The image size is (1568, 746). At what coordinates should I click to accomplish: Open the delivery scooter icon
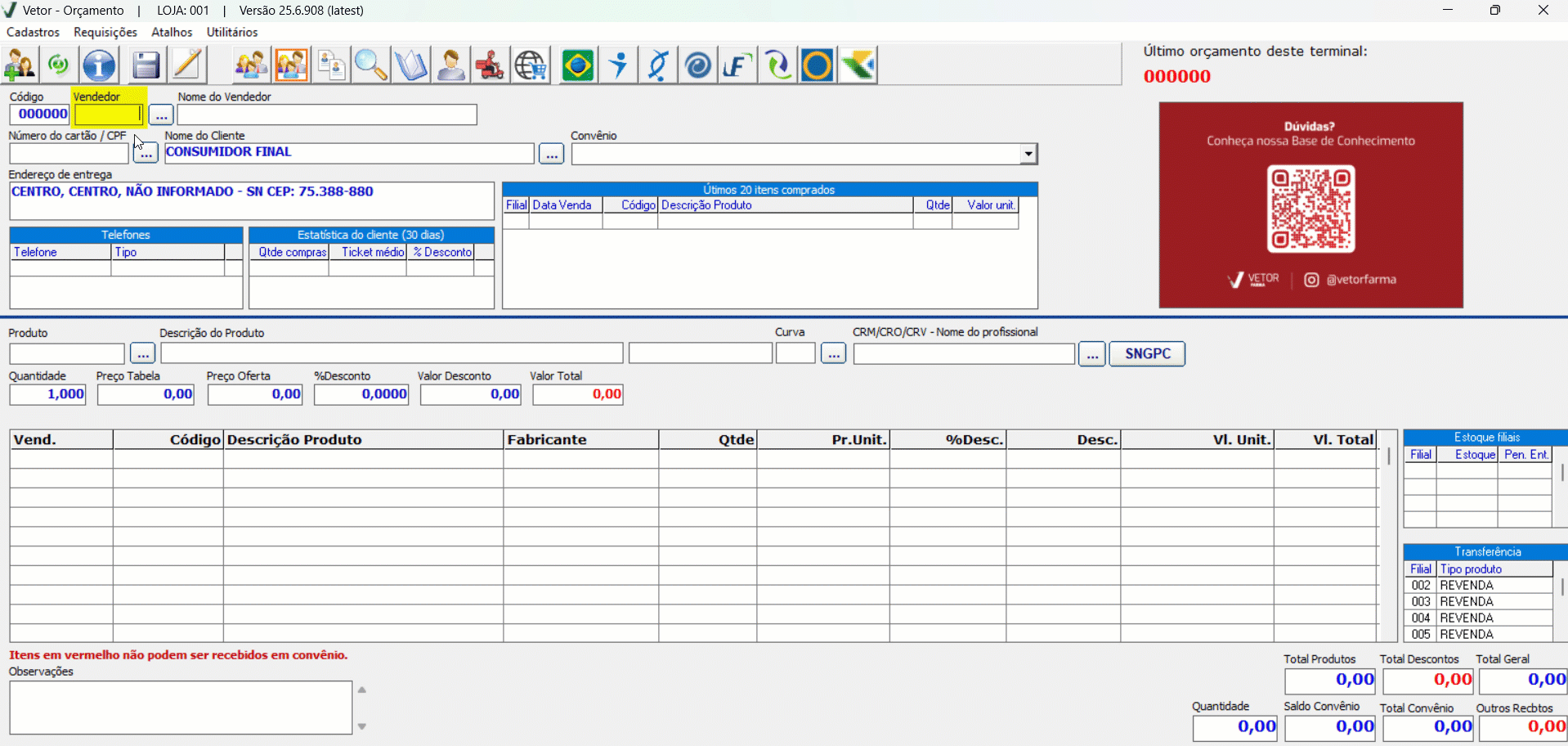point(491,65)
